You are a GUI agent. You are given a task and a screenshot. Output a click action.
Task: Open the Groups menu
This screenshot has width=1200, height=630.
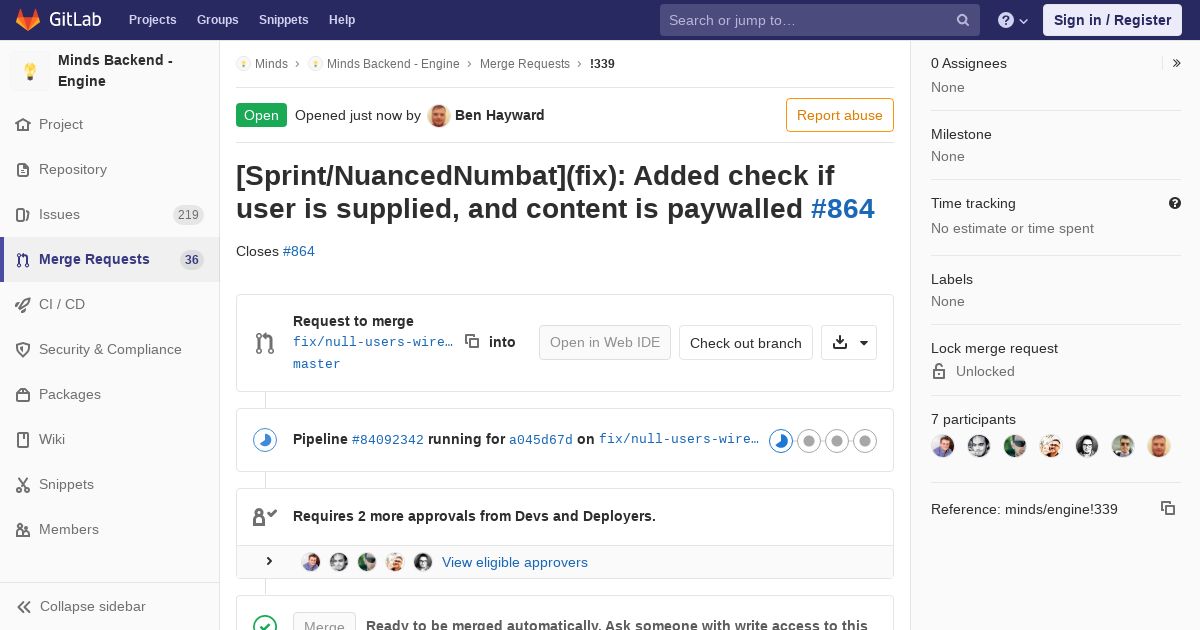[217, 20]
